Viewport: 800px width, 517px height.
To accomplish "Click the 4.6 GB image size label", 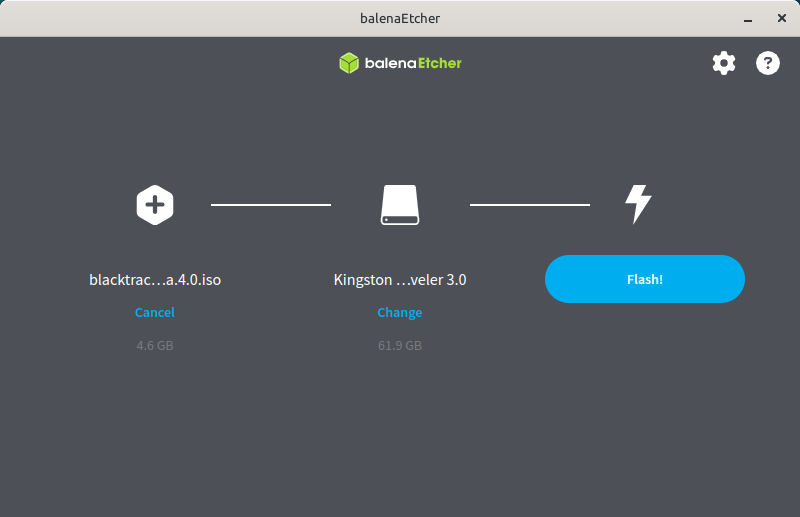I will click(155, 346).
